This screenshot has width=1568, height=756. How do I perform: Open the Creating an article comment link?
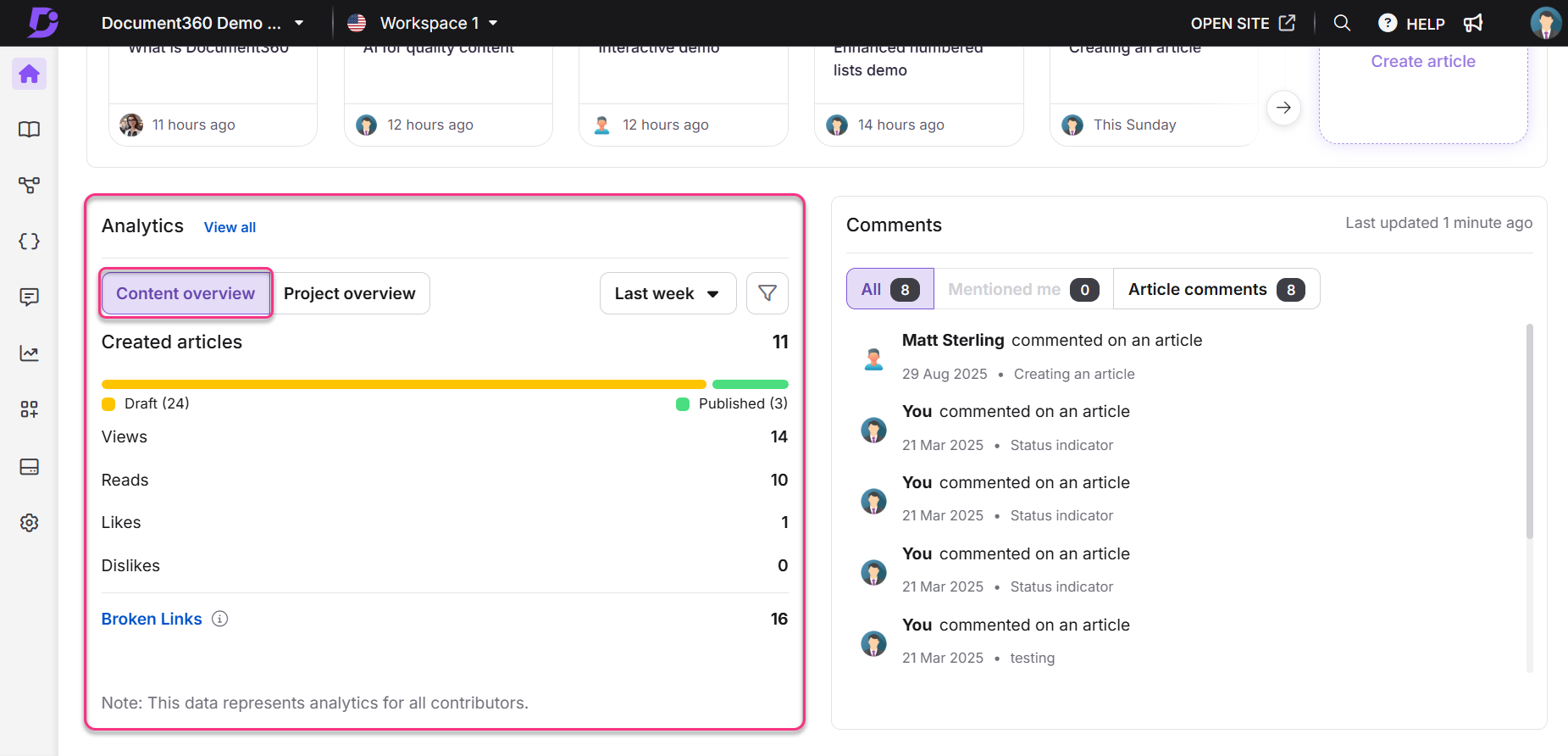[1074, 374]
